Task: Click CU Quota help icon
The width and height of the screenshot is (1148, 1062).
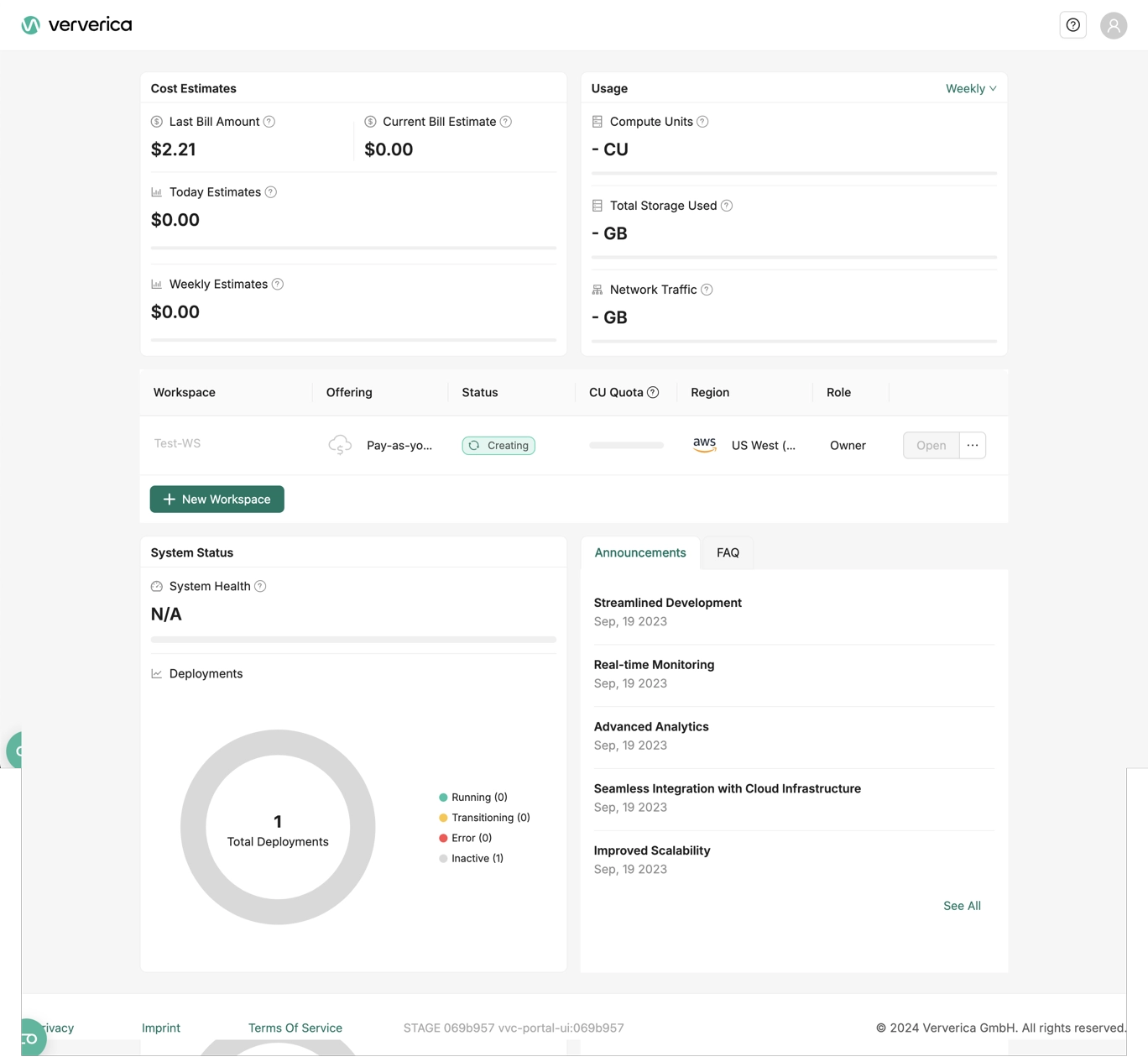Action: point(653,392)
